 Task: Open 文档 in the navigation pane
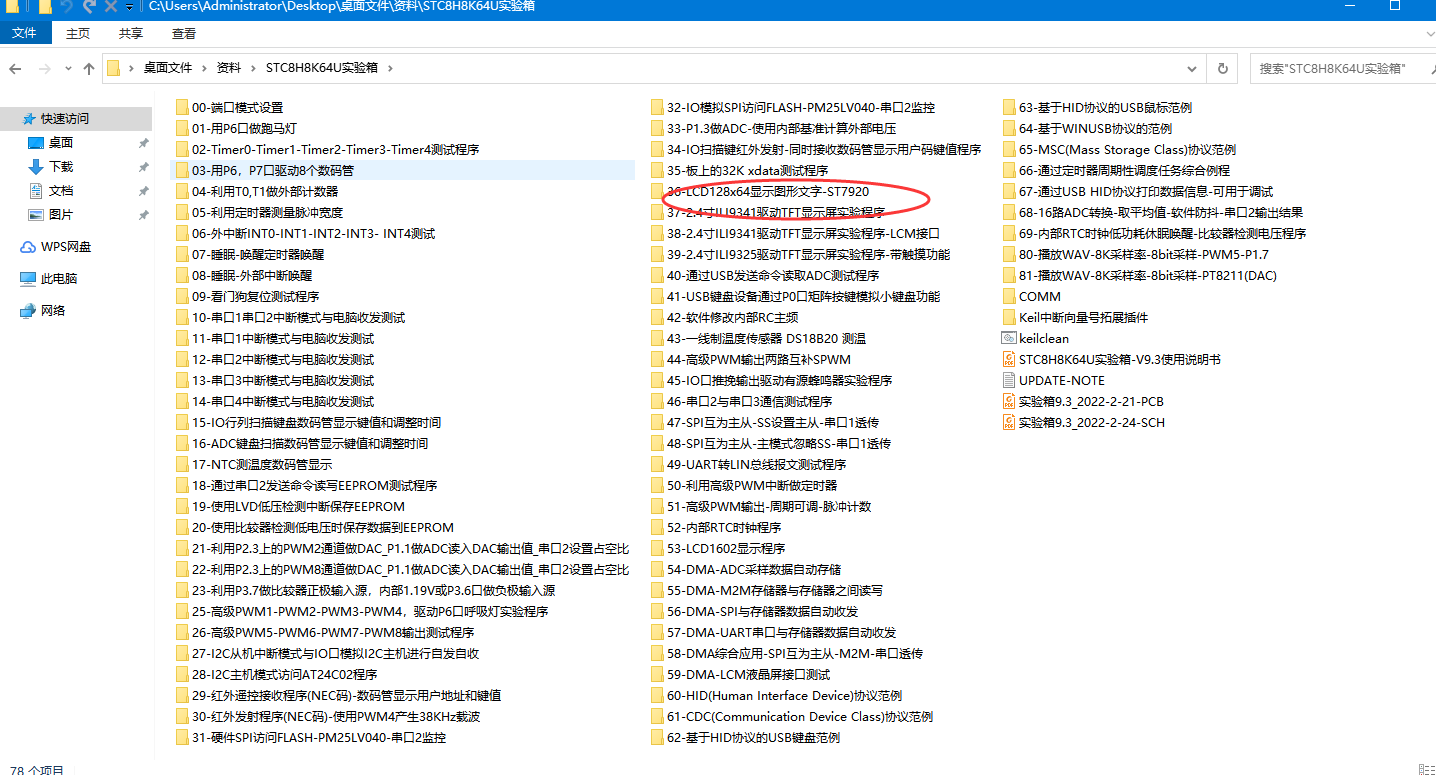click(61, 191)
